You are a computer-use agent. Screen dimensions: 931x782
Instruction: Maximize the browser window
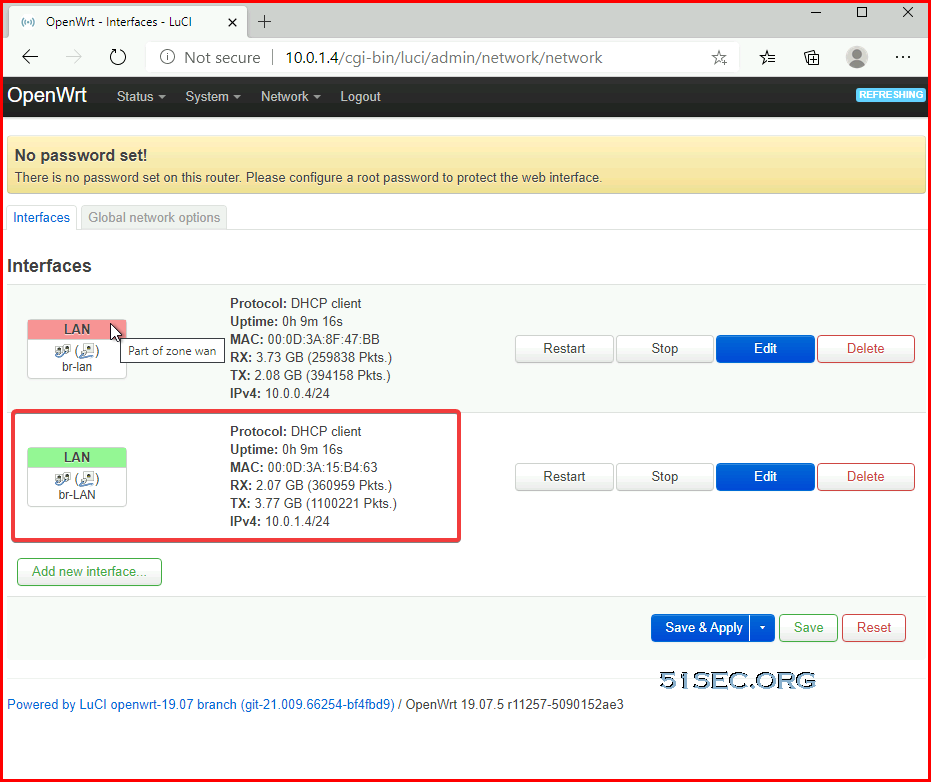click(862, 12)
